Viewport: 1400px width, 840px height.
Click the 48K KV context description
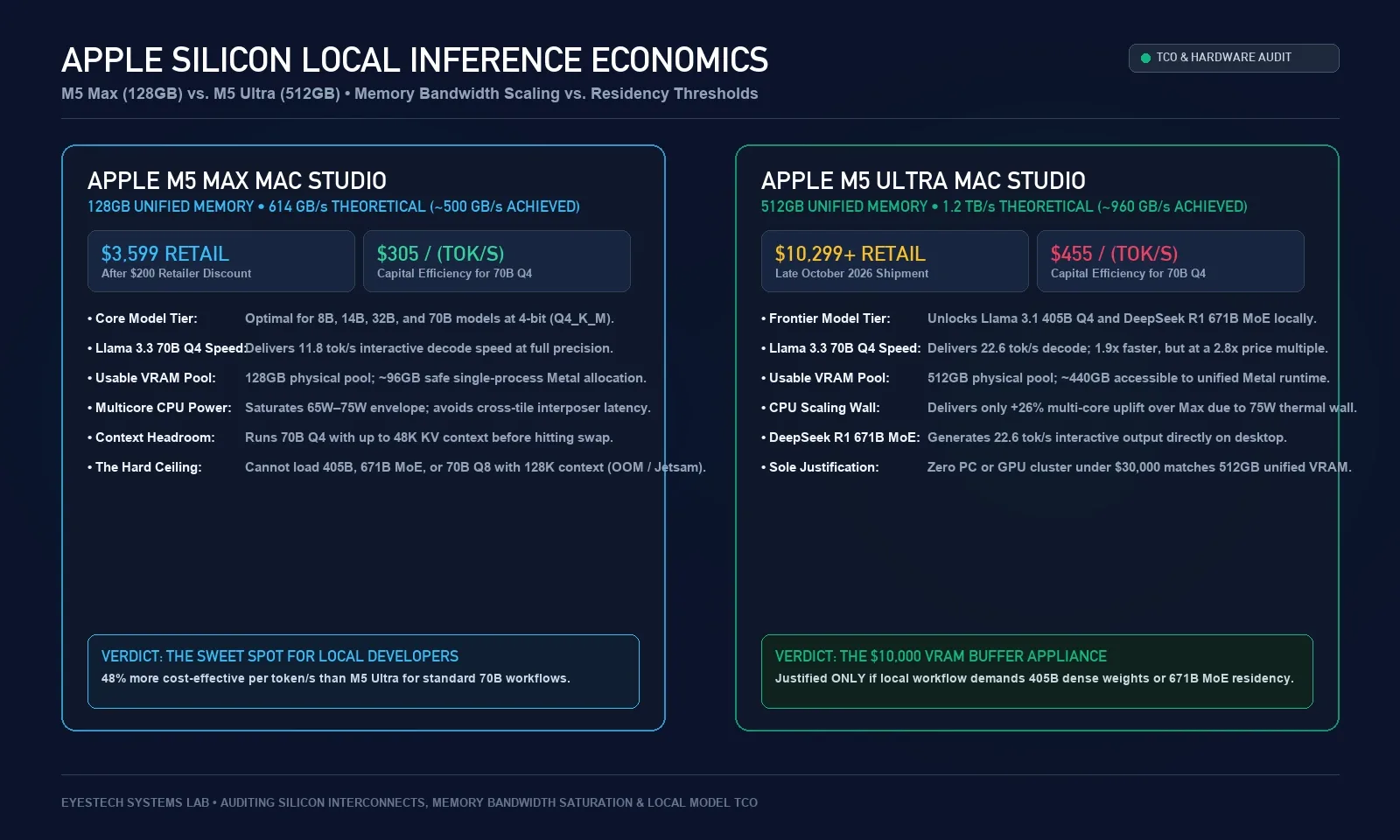pos(429,437)
